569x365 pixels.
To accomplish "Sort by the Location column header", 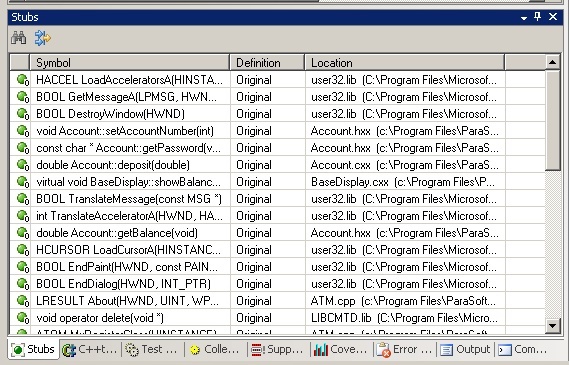I will click(x=405, y=63).
